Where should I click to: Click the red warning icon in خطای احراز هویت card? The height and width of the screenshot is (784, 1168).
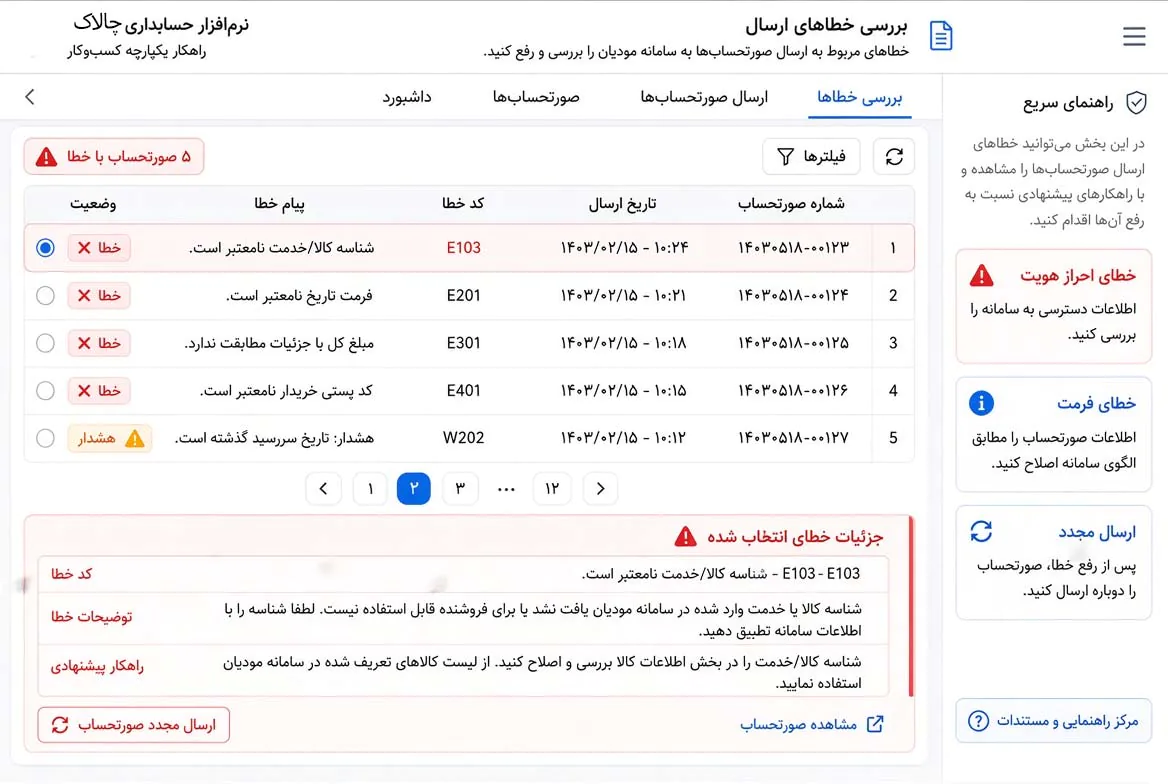coord(982,276)
